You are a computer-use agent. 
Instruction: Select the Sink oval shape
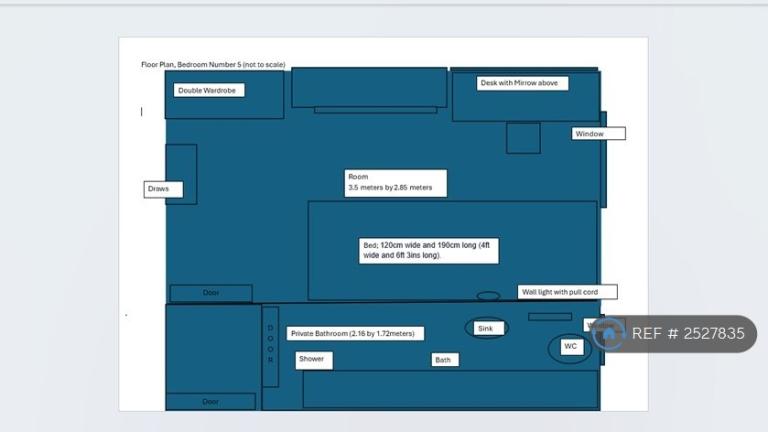(486, 328)
